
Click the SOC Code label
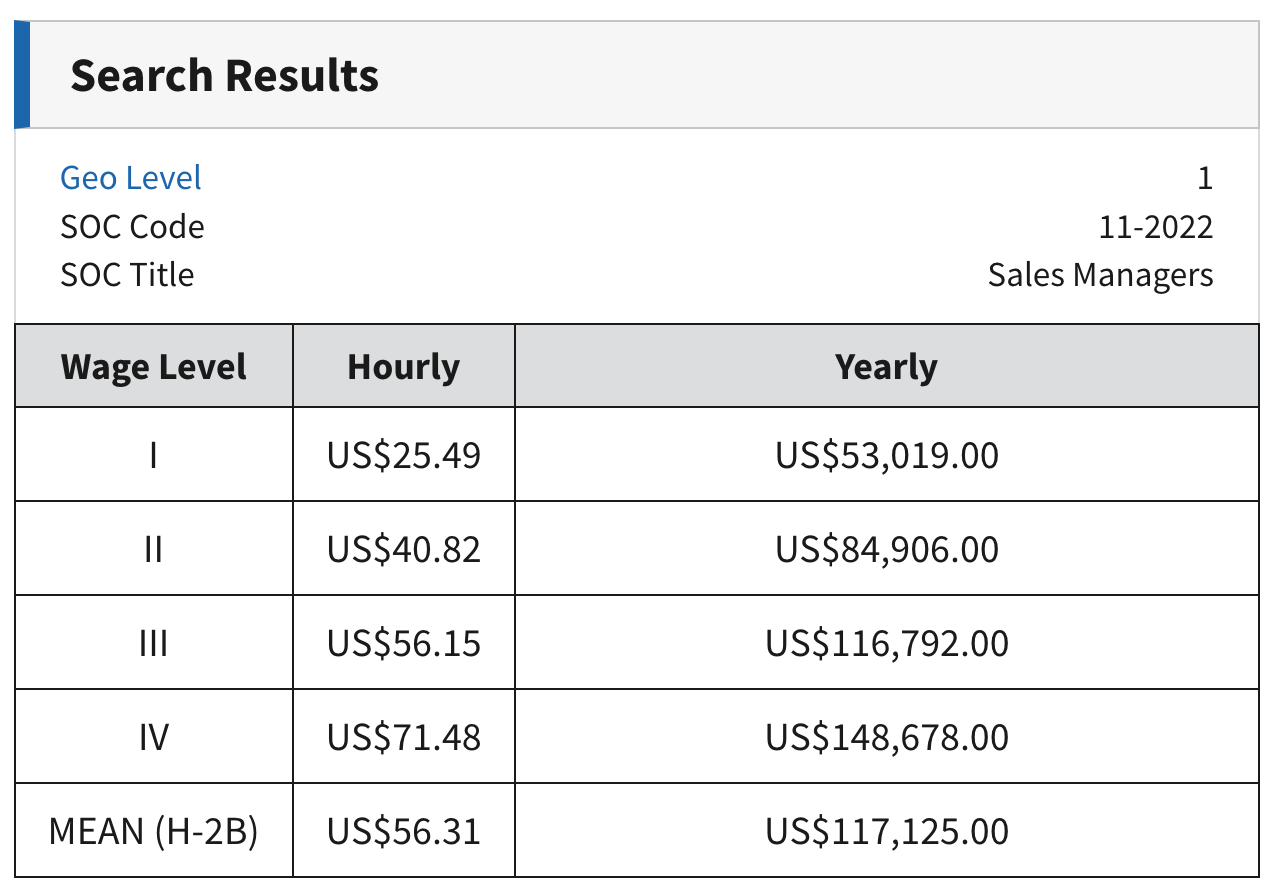132,226
